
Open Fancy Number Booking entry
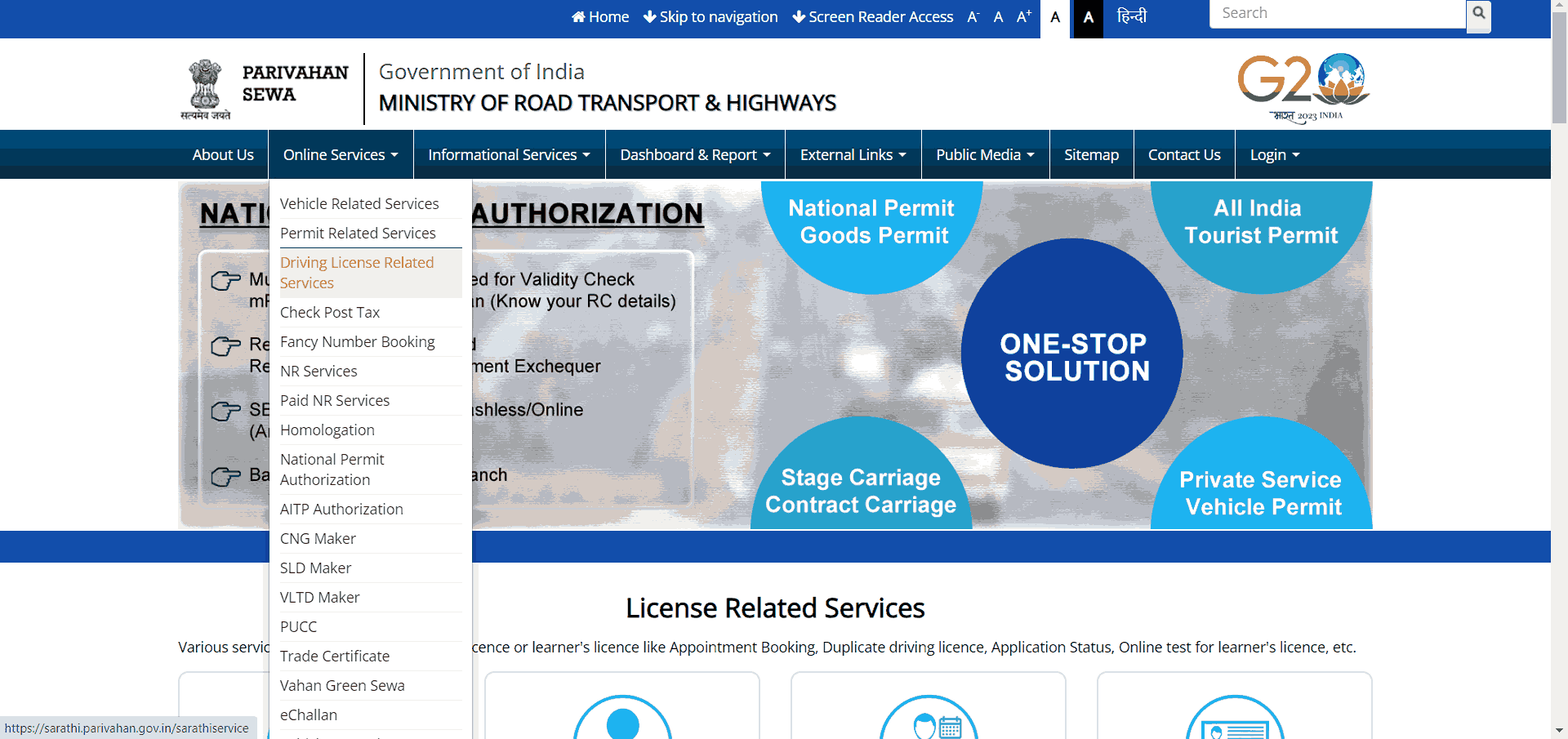[371, 342]
